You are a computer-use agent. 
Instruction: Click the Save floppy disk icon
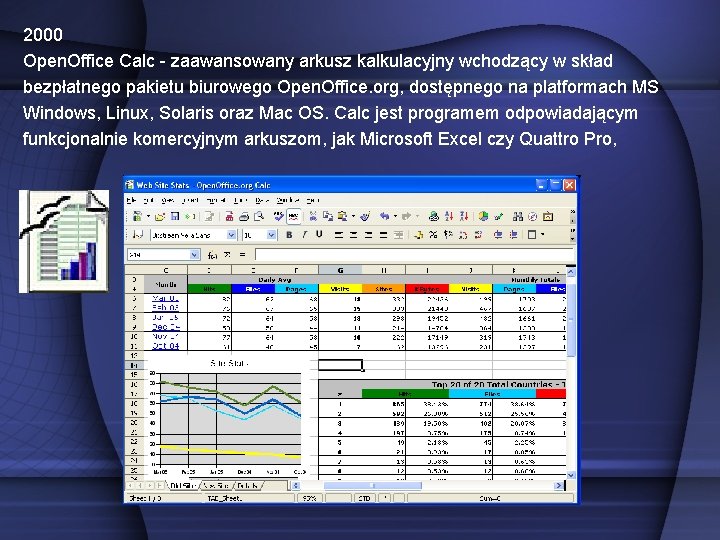pyautogui.click(x=174, y=216)
